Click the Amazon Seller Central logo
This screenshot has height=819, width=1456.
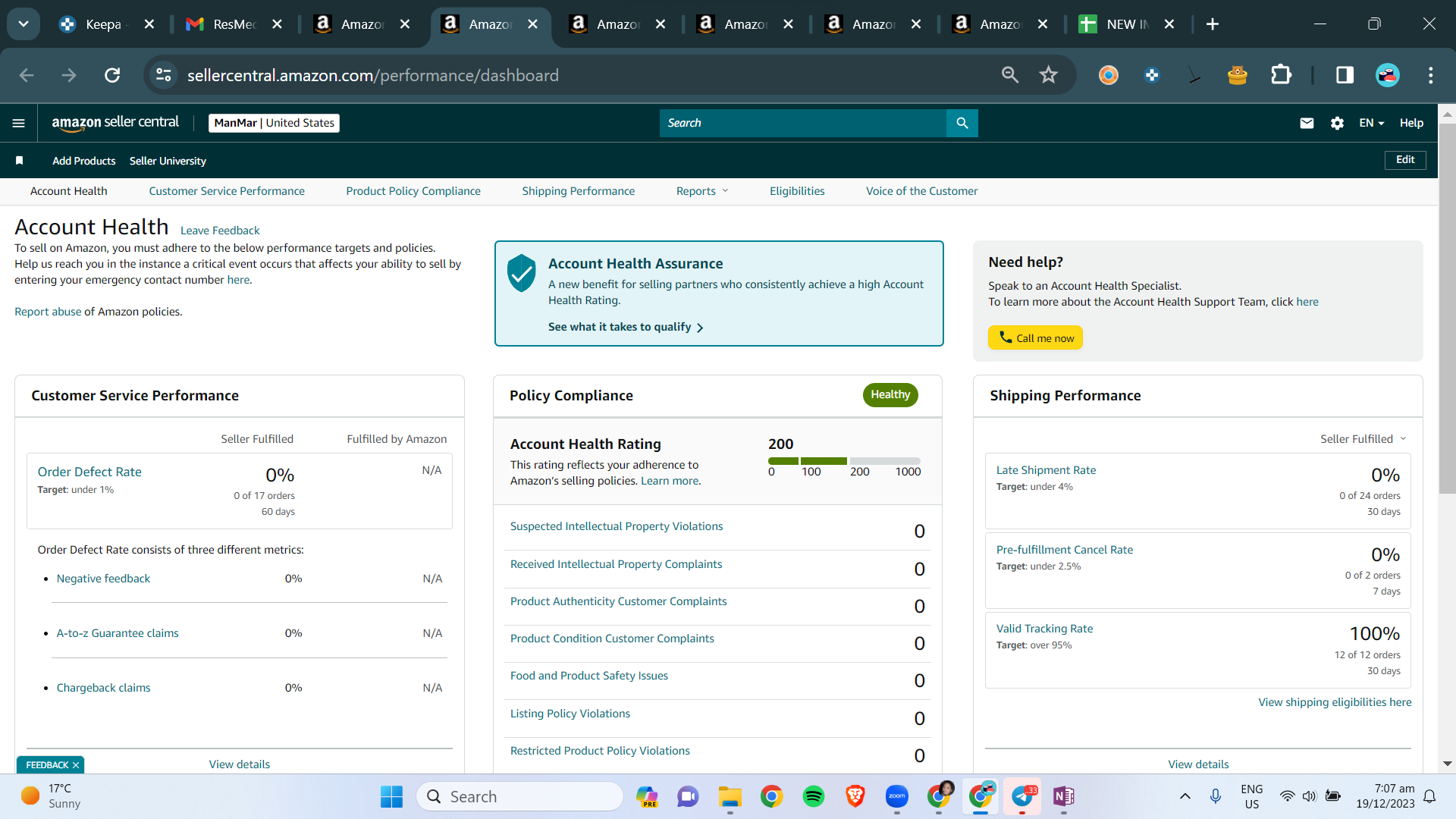pos(115,123)
